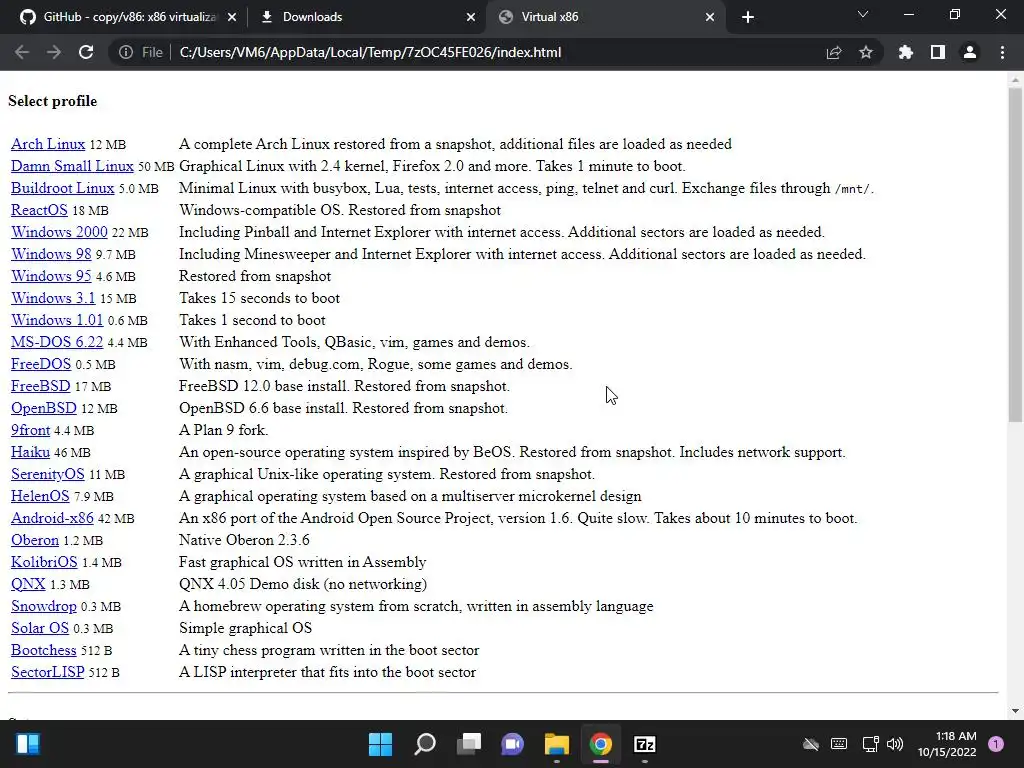Screen dimensions: 1024x768
Task: Open the Windows Start menu
Action: 380,744
